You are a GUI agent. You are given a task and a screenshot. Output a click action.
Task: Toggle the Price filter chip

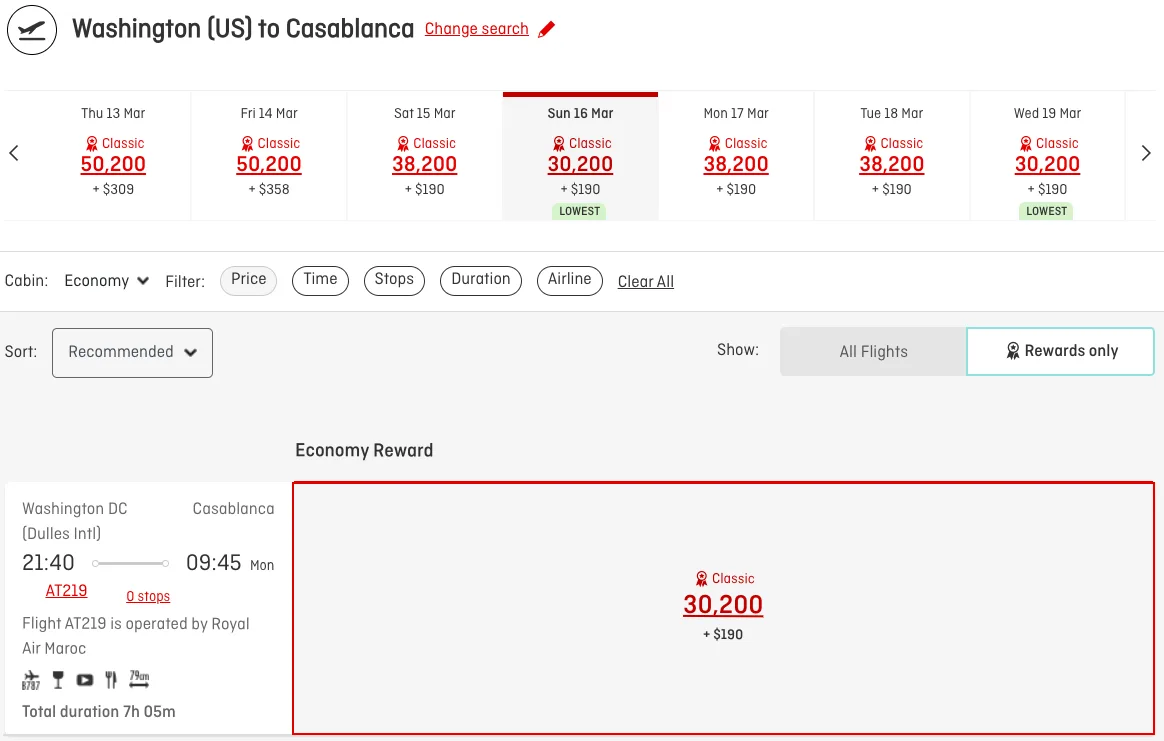(x=249, y=280)
